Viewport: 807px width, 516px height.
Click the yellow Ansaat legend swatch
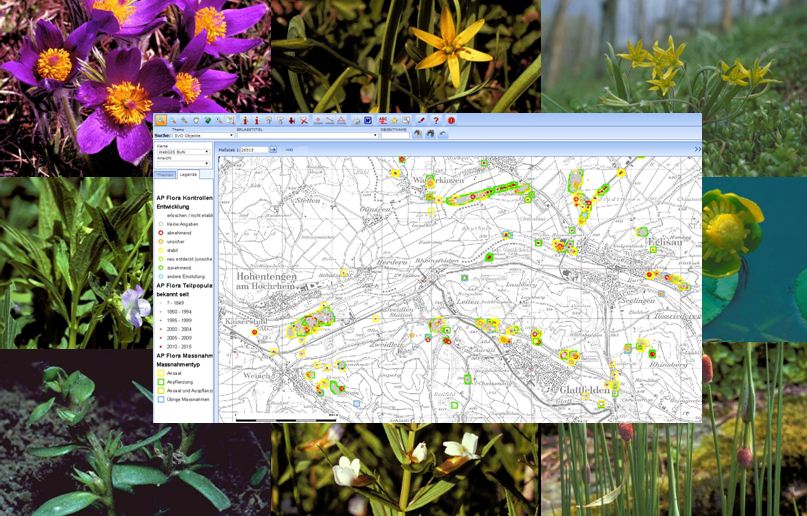tap(160, 372)
